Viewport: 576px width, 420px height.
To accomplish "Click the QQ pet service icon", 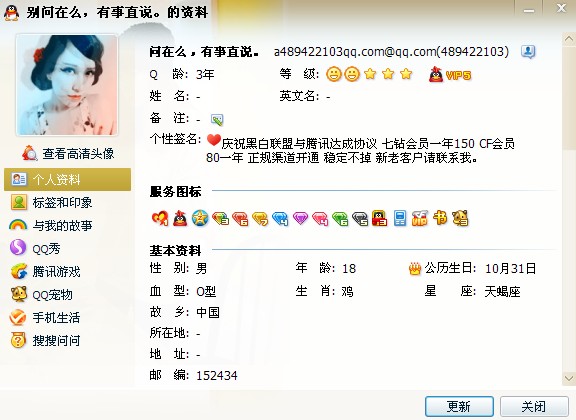I will (x=460, y=218).
